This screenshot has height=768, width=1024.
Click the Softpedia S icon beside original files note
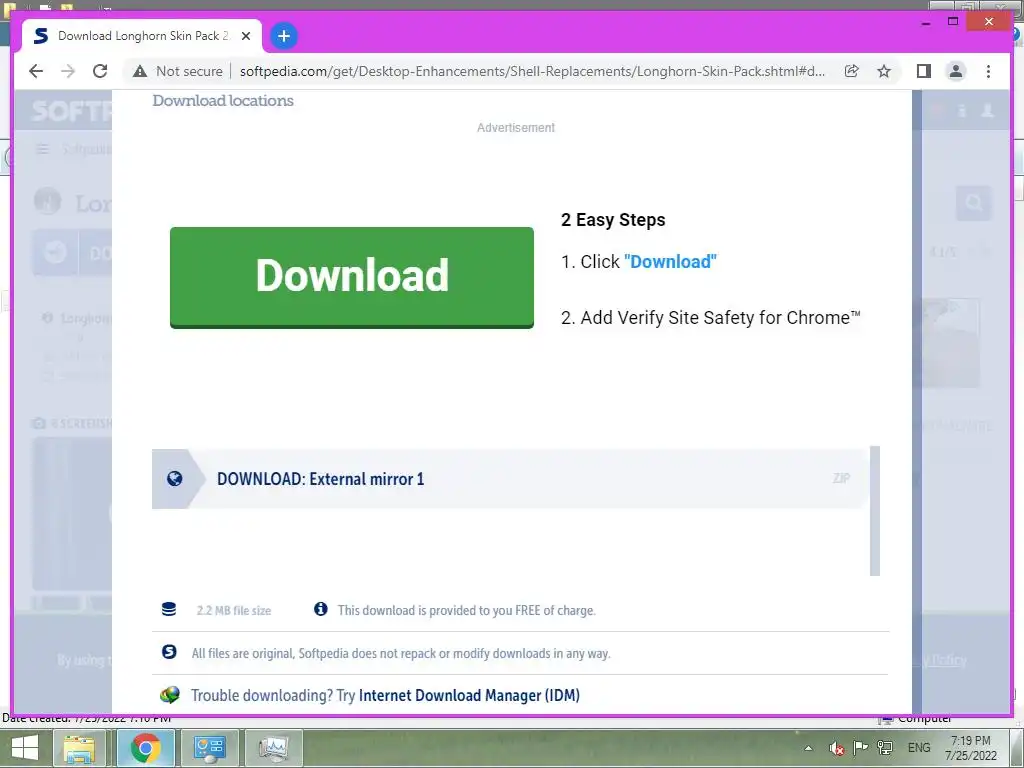tap(169, 652)
